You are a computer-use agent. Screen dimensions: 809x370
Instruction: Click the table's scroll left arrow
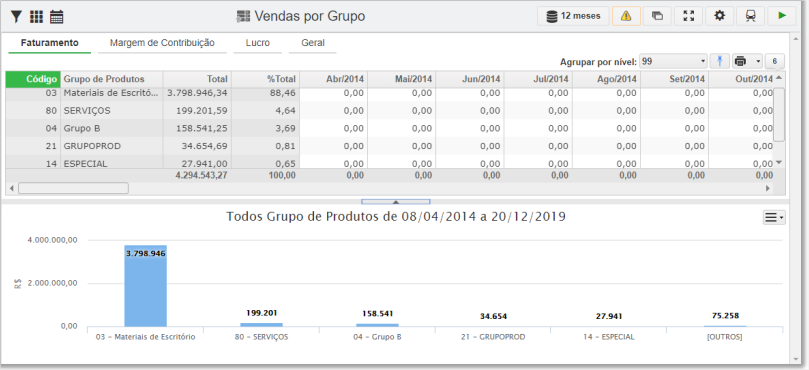click(x=12, y=188)
